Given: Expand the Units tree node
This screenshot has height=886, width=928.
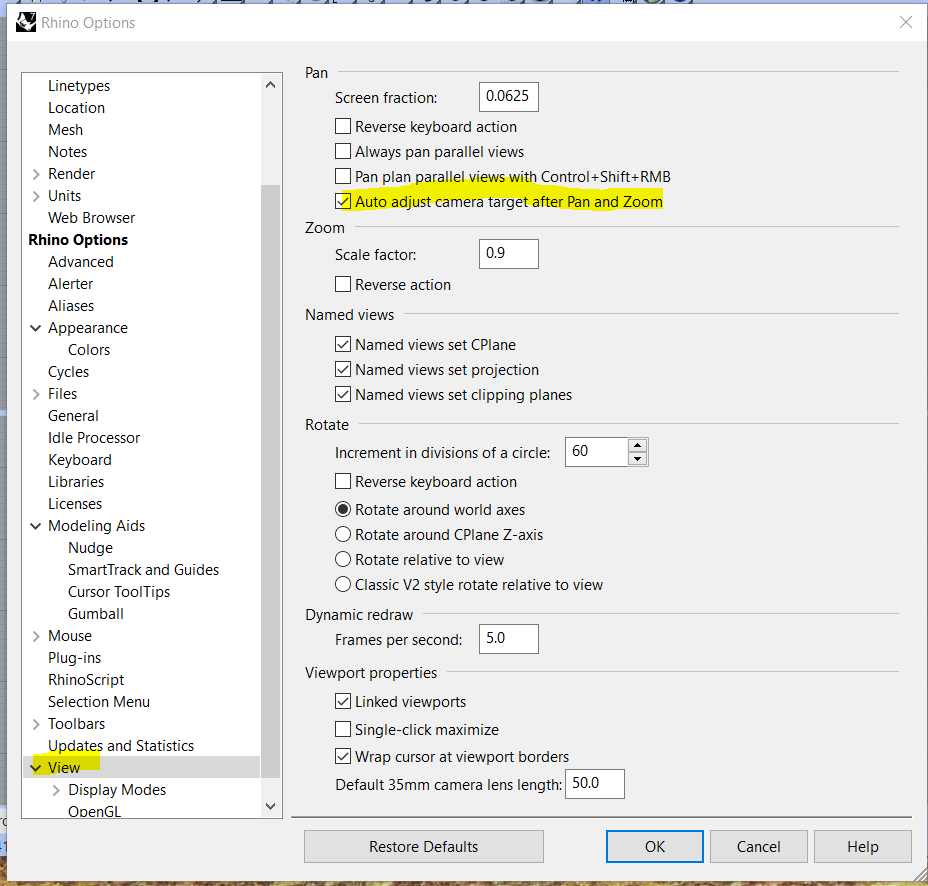Looking at the screenshot, I should [x=36, y=196].
